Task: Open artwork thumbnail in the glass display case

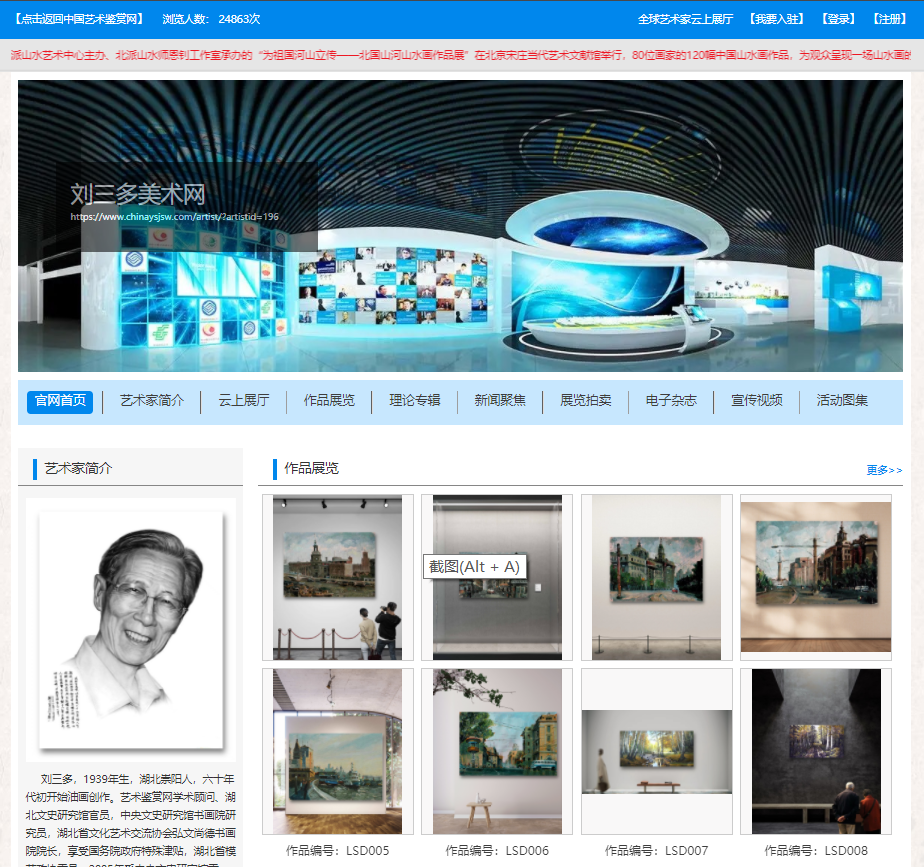Action: (497, 577)
